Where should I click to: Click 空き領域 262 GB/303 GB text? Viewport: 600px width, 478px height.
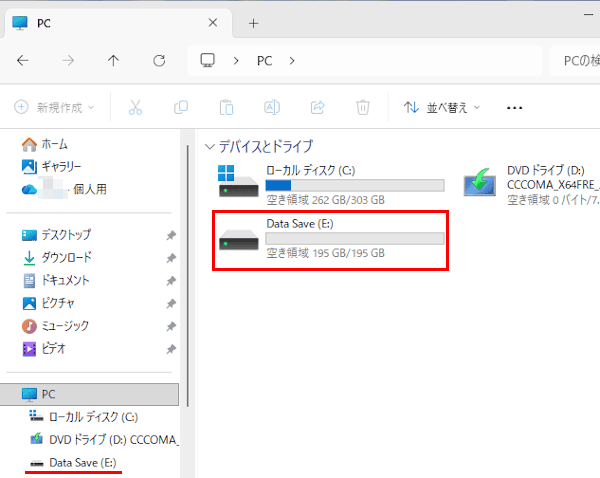tap(326, 200)
